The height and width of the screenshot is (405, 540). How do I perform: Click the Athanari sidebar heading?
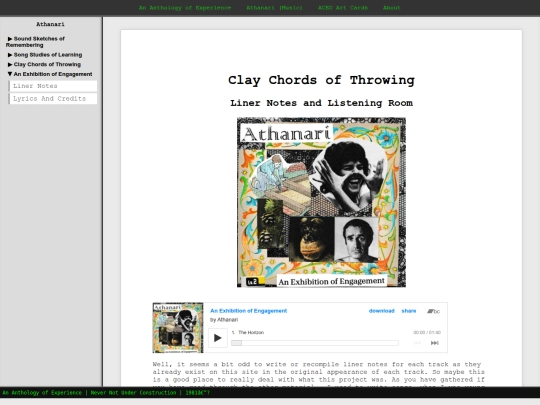pyautogui.click(x=50, y=24)
